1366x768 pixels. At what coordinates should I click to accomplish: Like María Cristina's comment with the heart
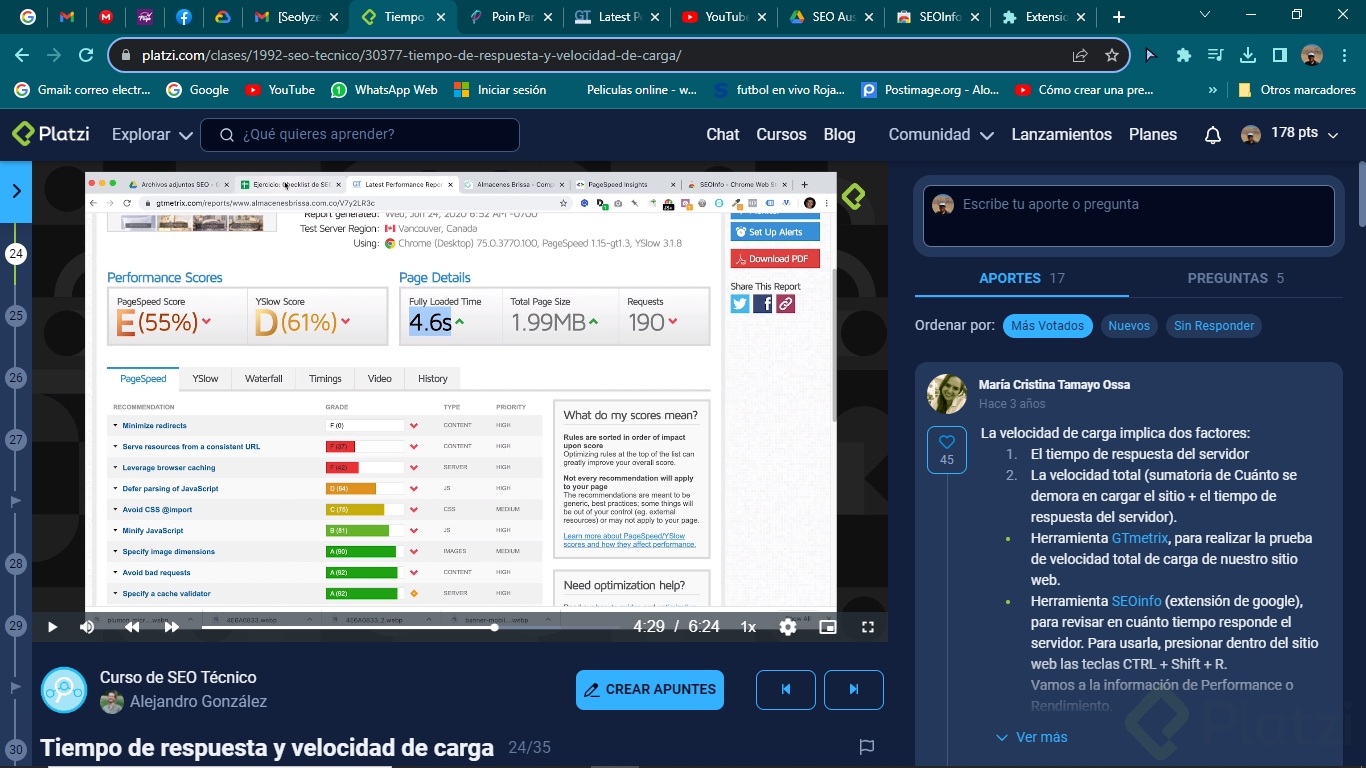(x=946, y=441)
